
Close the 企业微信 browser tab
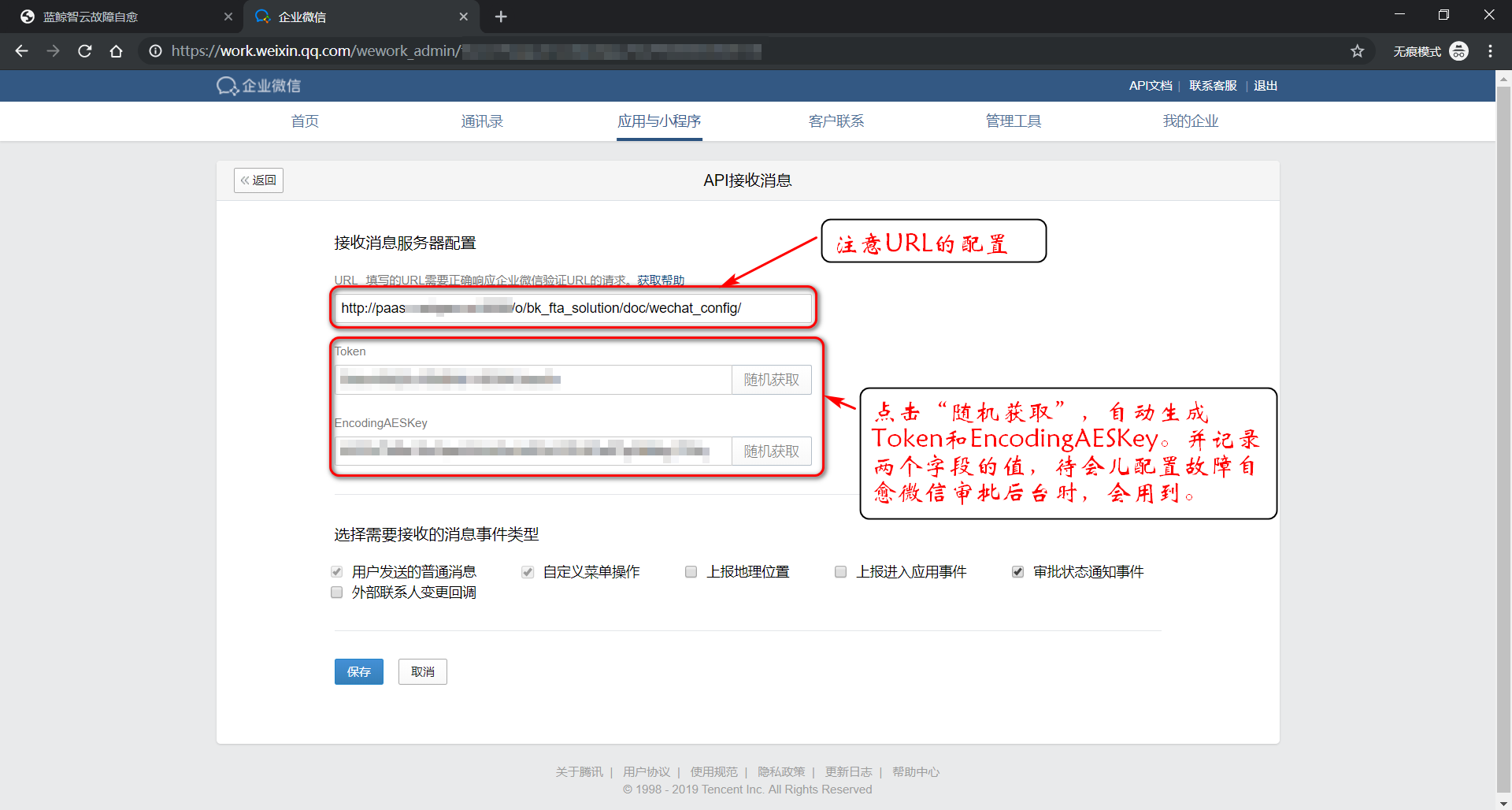point(464,17)
